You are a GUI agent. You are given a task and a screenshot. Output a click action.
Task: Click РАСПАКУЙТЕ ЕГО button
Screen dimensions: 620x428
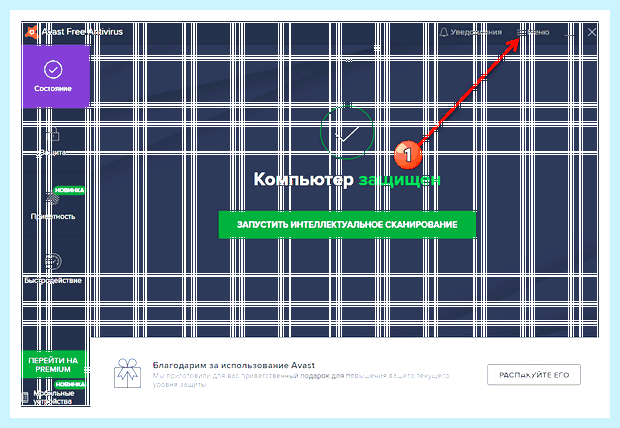click(x=534, y=375)
